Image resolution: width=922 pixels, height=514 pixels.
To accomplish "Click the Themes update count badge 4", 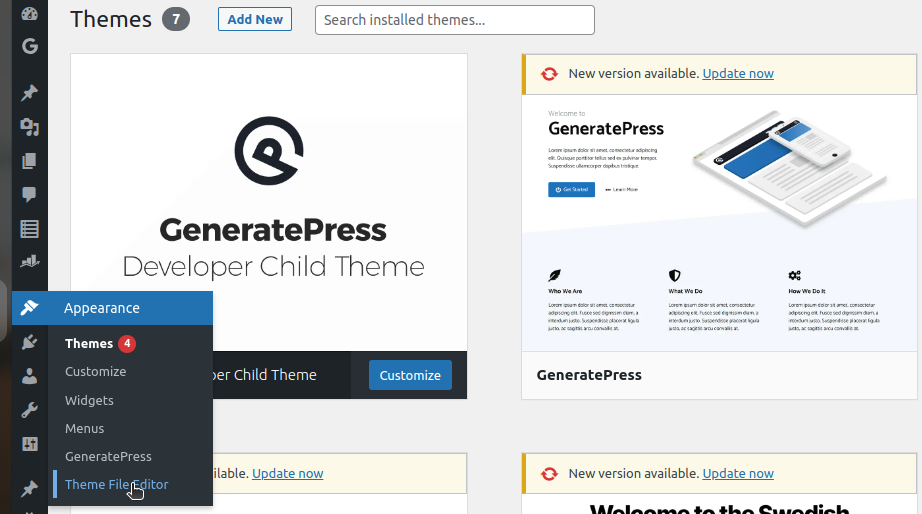I will tap(127, 343).
